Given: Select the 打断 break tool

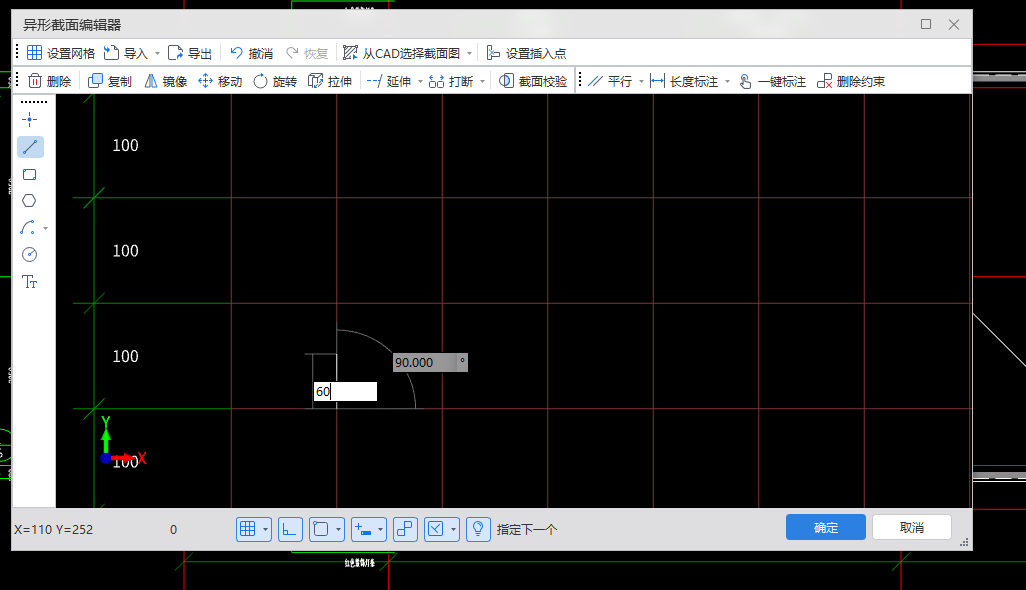Looking at the screenshot, I should [451, 81].
